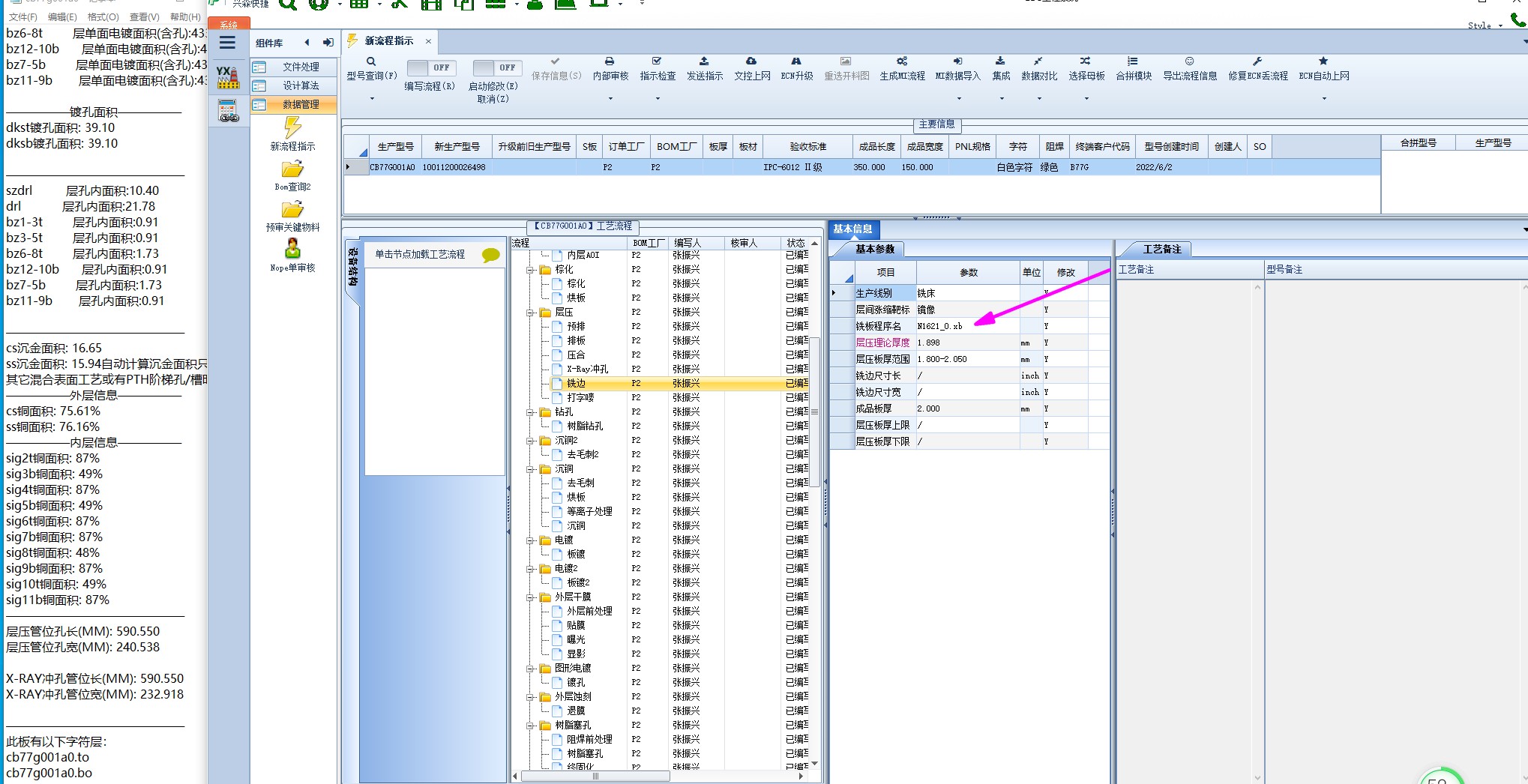Click the hamburger menu icon
Screen dimensions: 1528x784
point(227,43)
